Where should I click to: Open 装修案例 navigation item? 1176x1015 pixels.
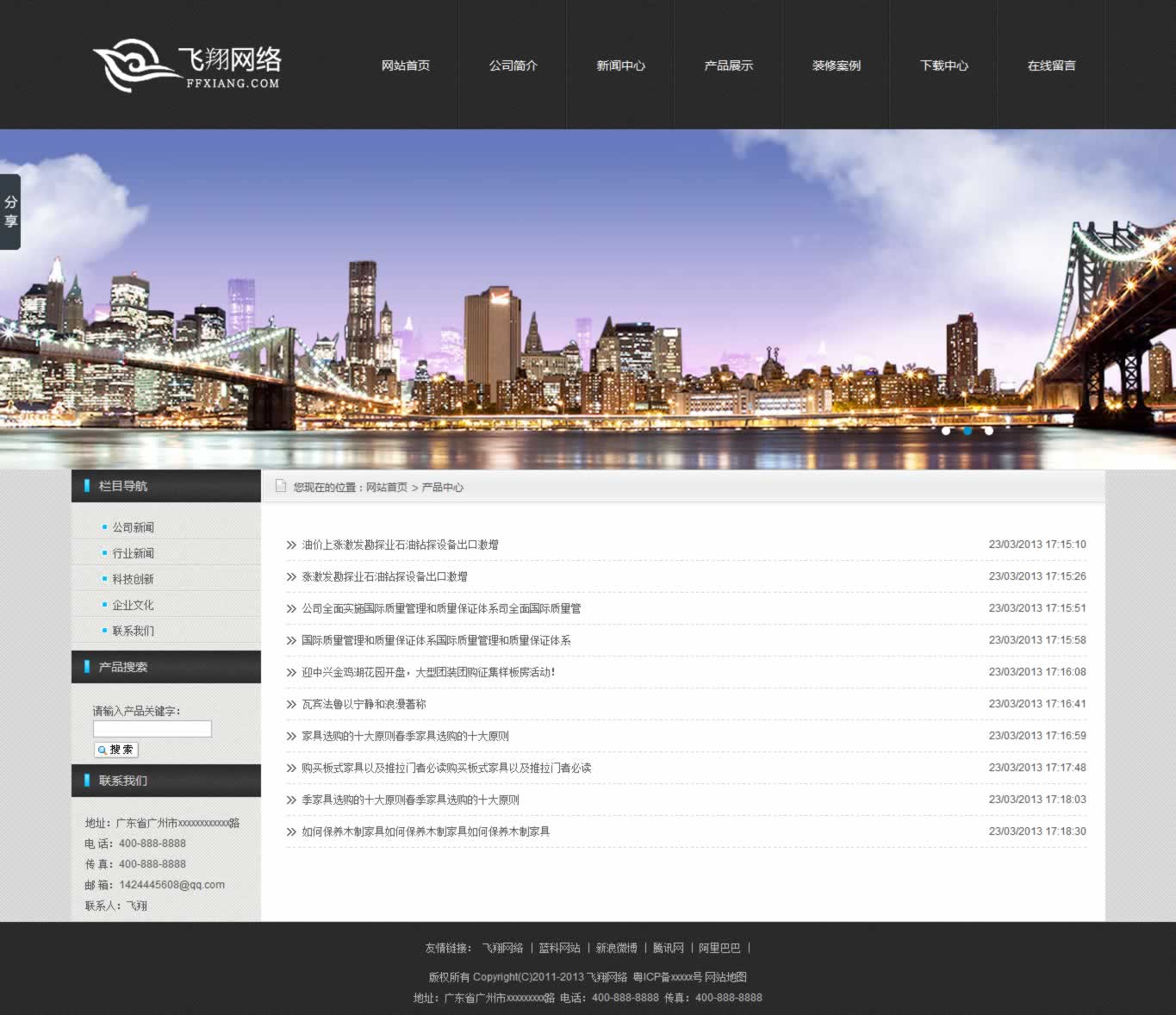pos(836,65)
